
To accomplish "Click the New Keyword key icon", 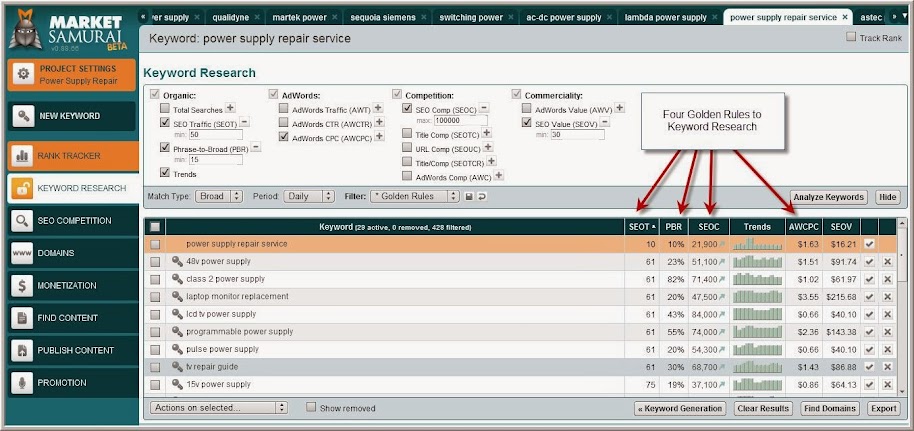I will click(x=23, y=116).
